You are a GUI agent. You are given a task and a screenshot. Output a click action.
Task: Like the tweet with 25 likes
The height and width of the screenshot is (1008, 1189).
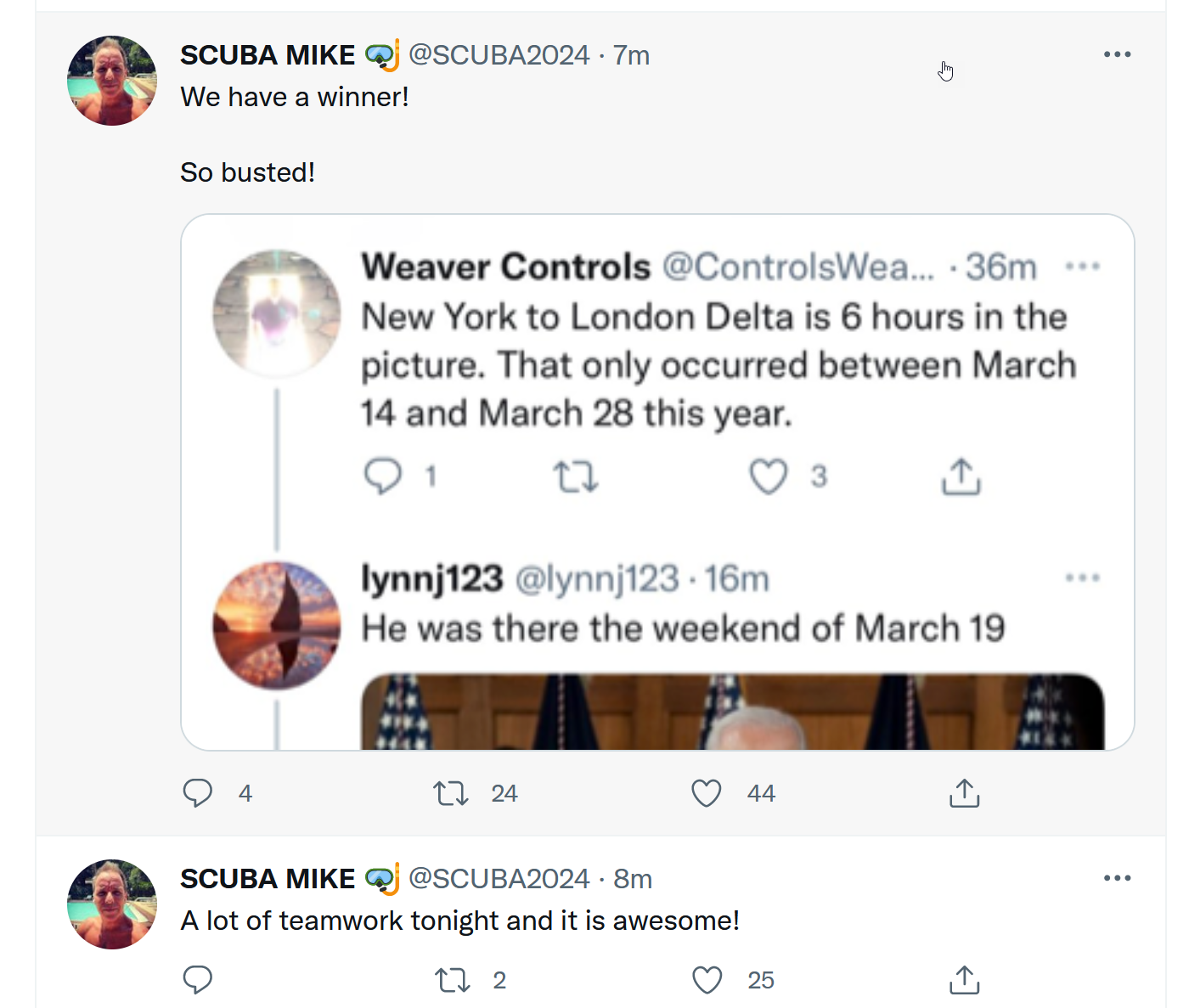pyautogui.click(x=707, y=980)
